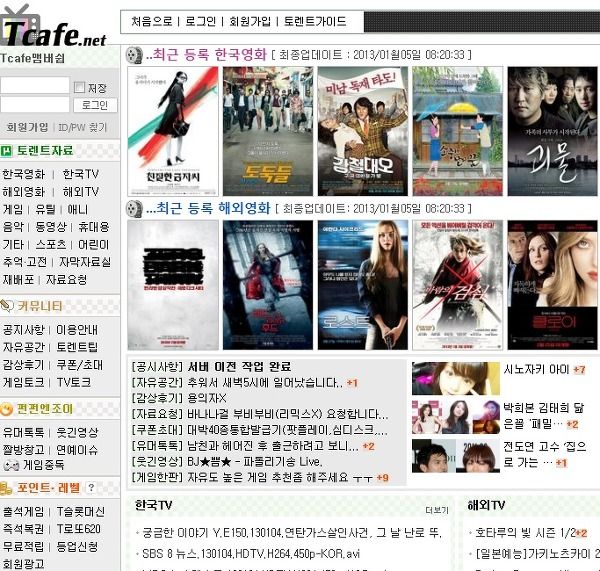Click the 시노자키 아이 thumbnail image
Viewport: 600px width, 571px height.
click(x=456, y=378)
